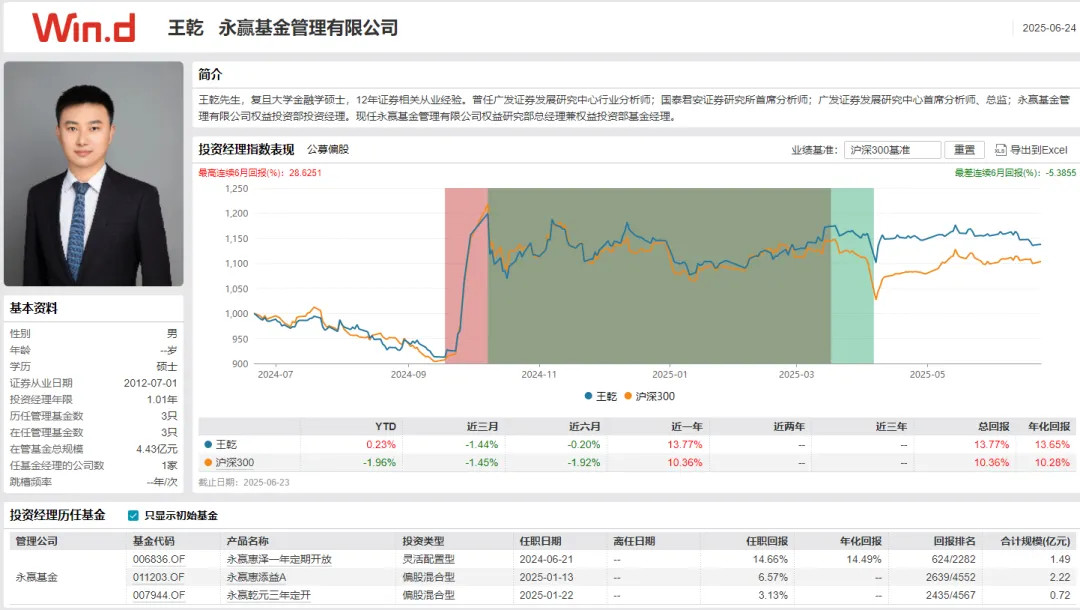Click 王乾 YTD value 0.23%

tap(381, 445)
